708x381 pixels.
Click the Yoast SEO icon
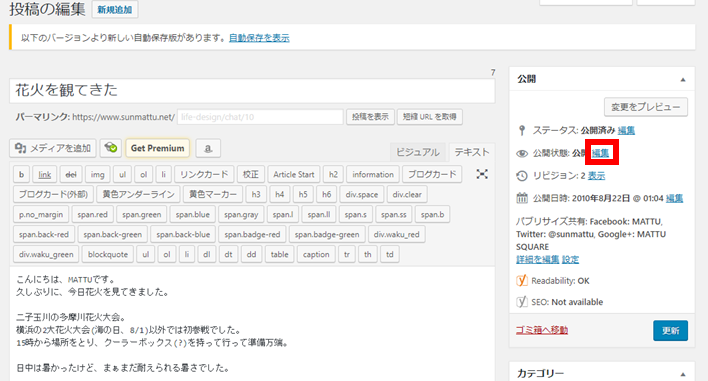click(522, 302)
